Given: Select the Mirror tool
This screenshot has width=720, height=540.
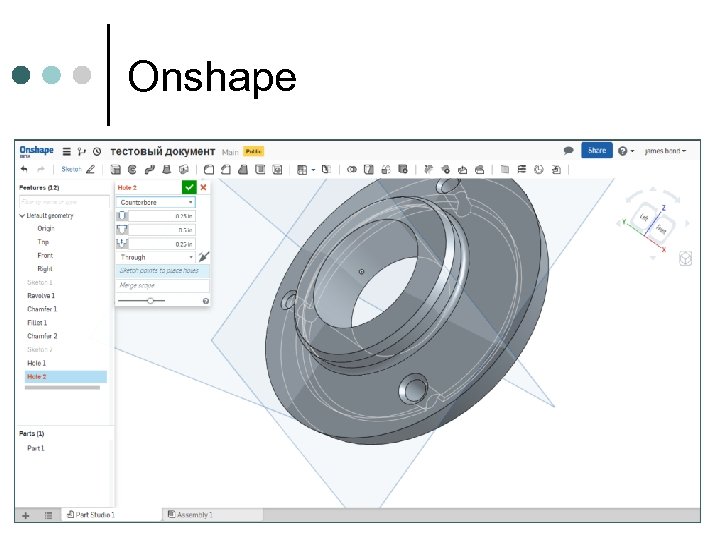Looking at the screenshot, I should click(326, 170).
